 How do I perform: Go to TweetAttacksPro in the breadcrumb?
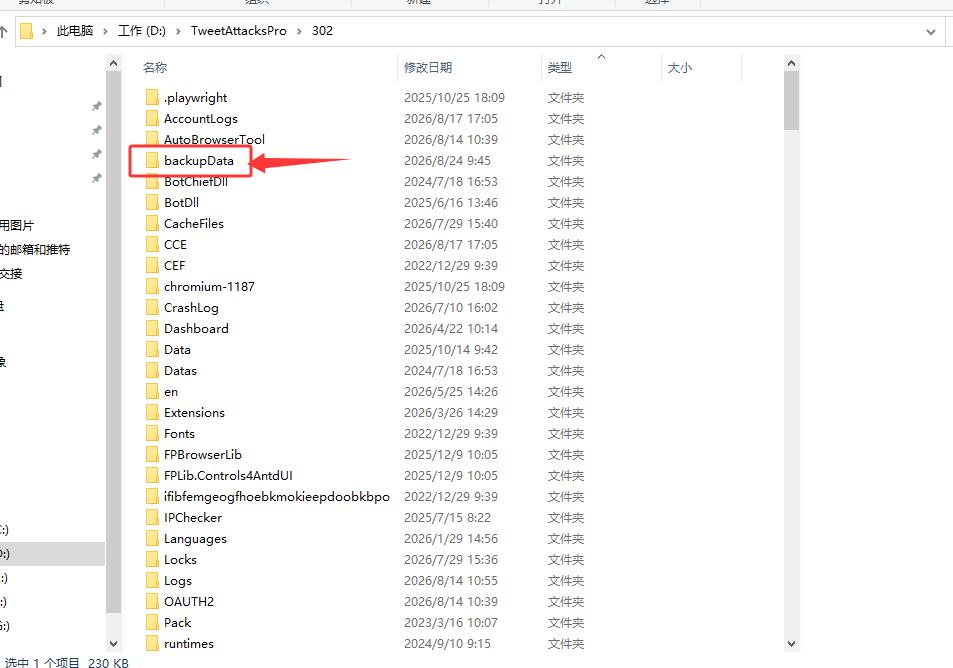pos(238,31)
